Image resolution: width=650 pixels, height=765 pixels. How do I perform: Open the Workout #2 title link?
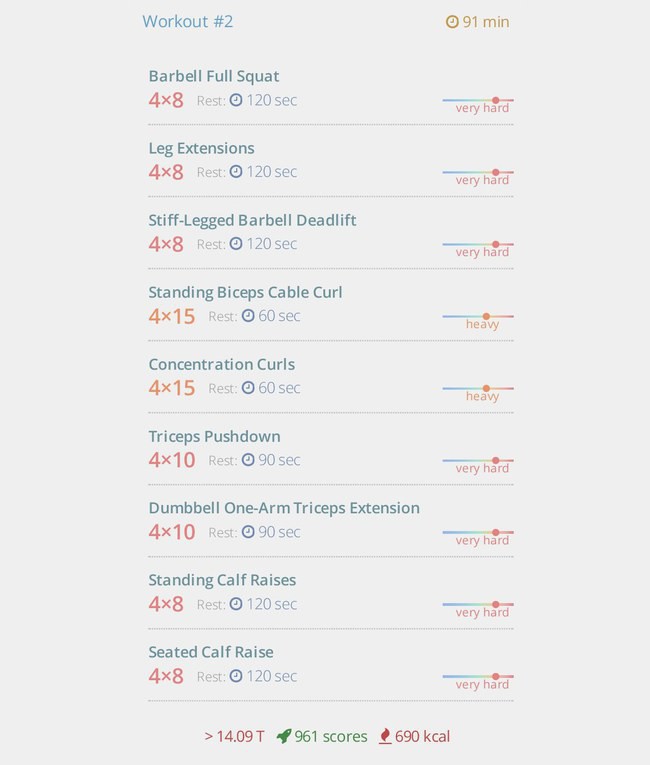188,21
